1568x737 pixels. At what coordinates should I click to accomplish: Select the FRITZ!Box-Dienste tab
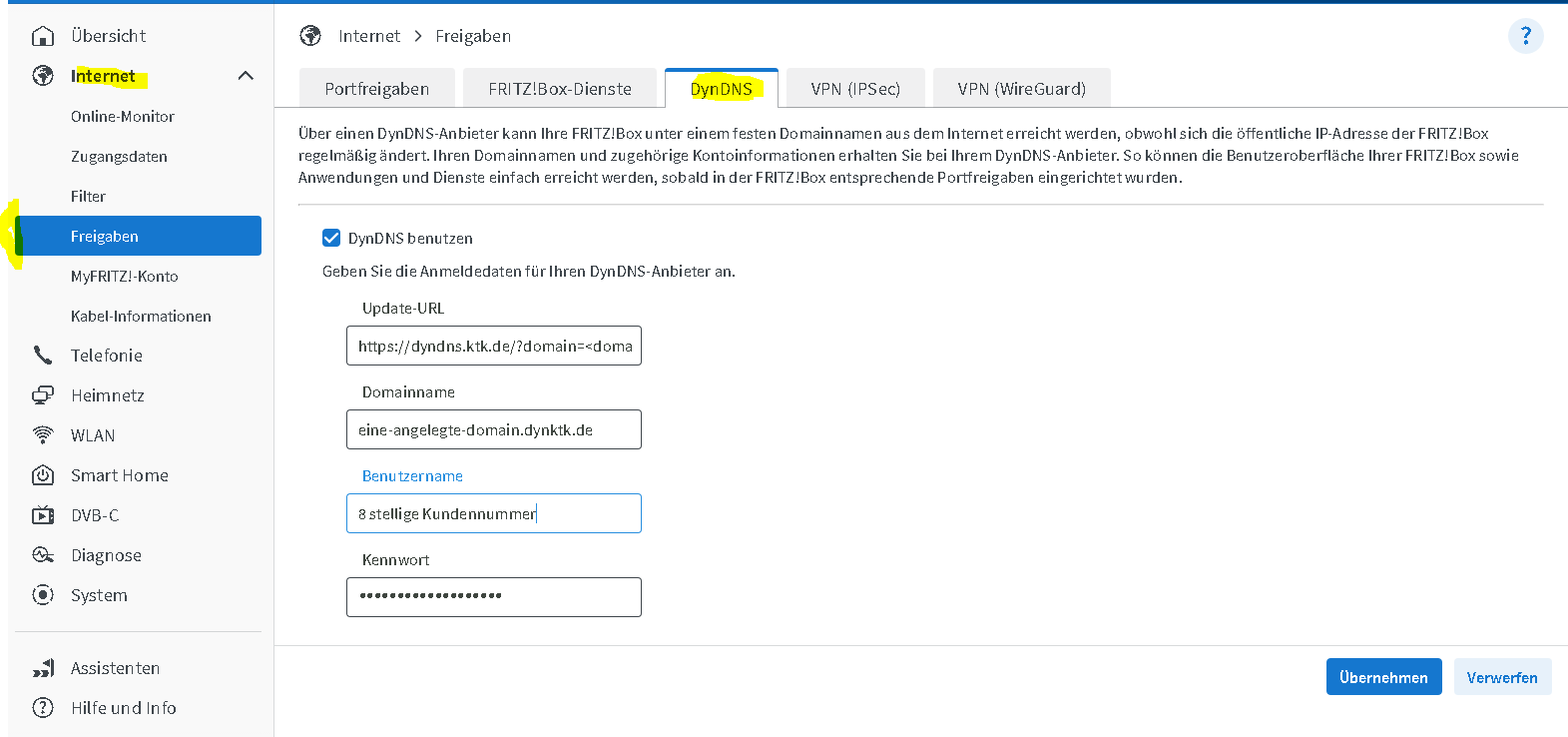[559, 89]
